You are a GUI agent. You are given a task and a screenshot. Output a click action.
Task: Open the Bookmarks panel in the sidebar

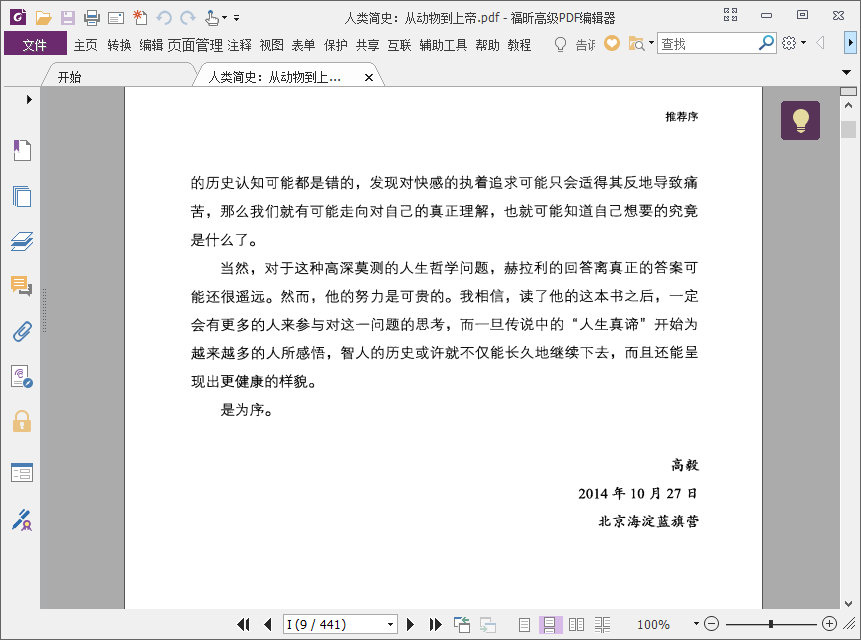[x=22, y=150]
